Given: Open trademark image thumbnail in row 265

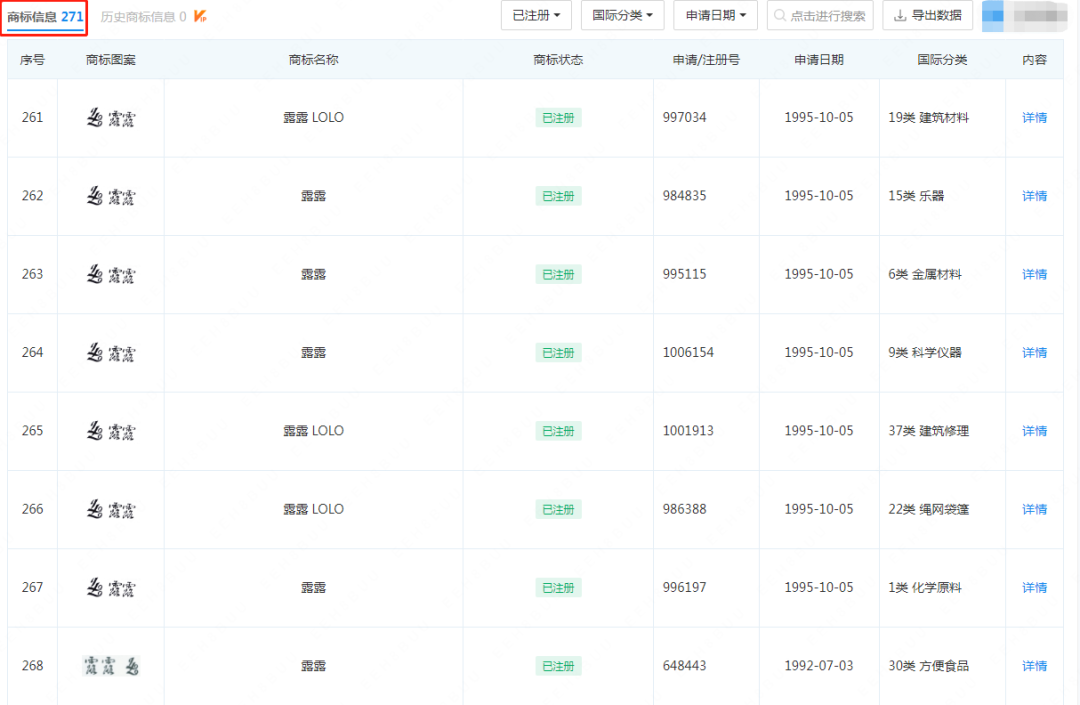Looking at the screenshot, I should pos(111,431).
